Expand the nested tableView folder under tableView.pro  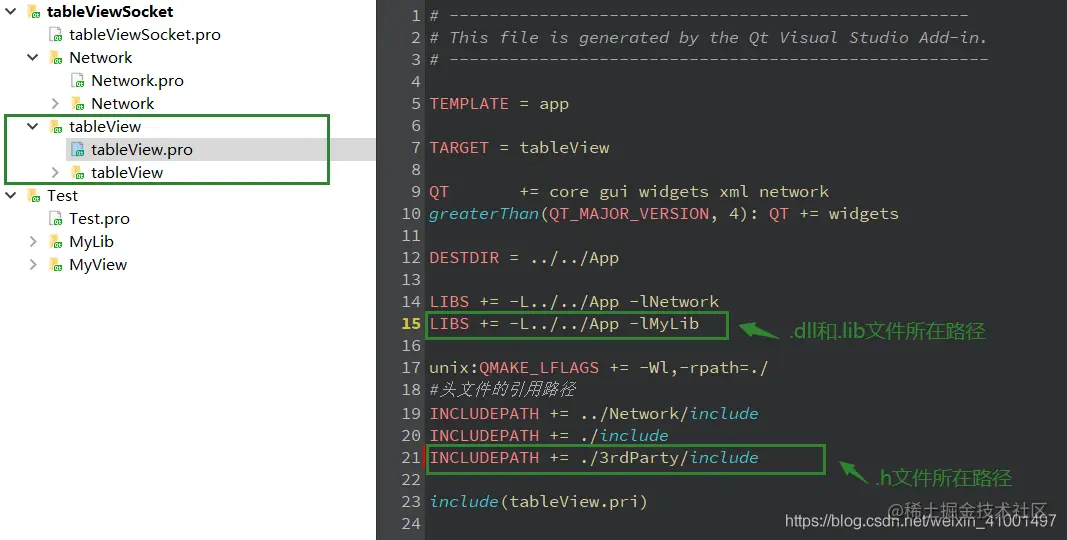[55, 173]
